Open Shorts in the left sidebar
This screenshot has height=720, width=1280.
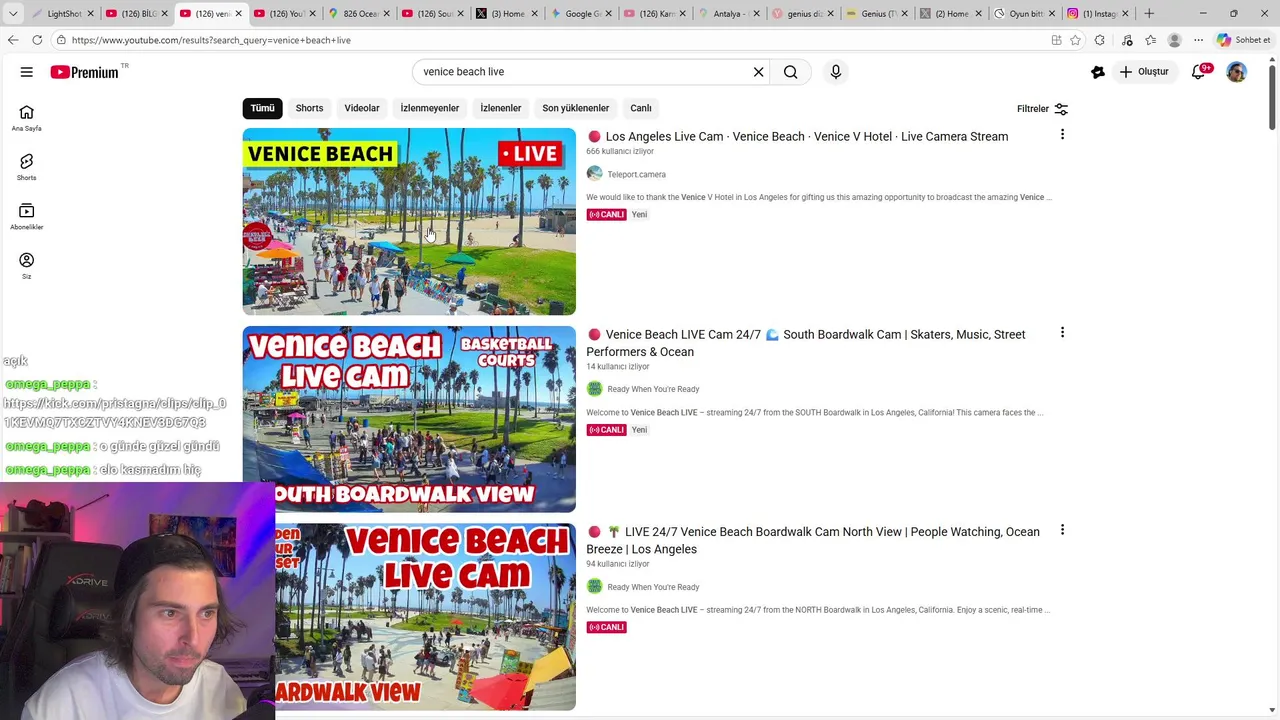27,167
